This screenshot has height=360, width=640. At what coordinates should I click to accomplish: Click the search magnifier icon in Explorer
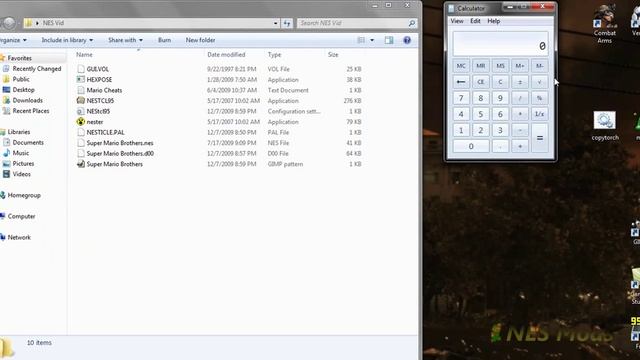(x=412, y=23)
